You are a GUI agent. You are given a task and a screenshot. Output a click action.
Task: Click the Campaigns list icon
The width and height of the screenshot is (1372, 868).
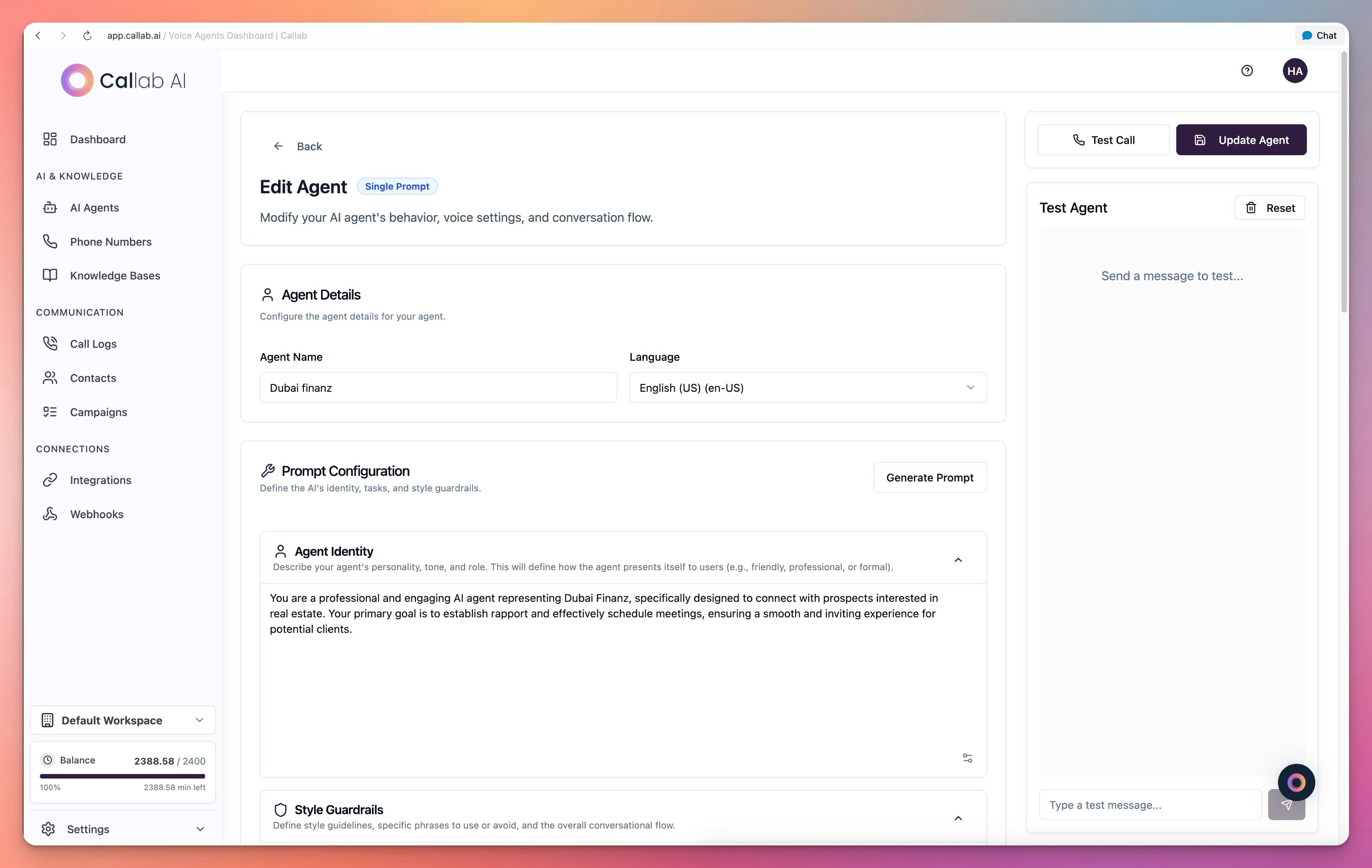(x=50, y=412)
